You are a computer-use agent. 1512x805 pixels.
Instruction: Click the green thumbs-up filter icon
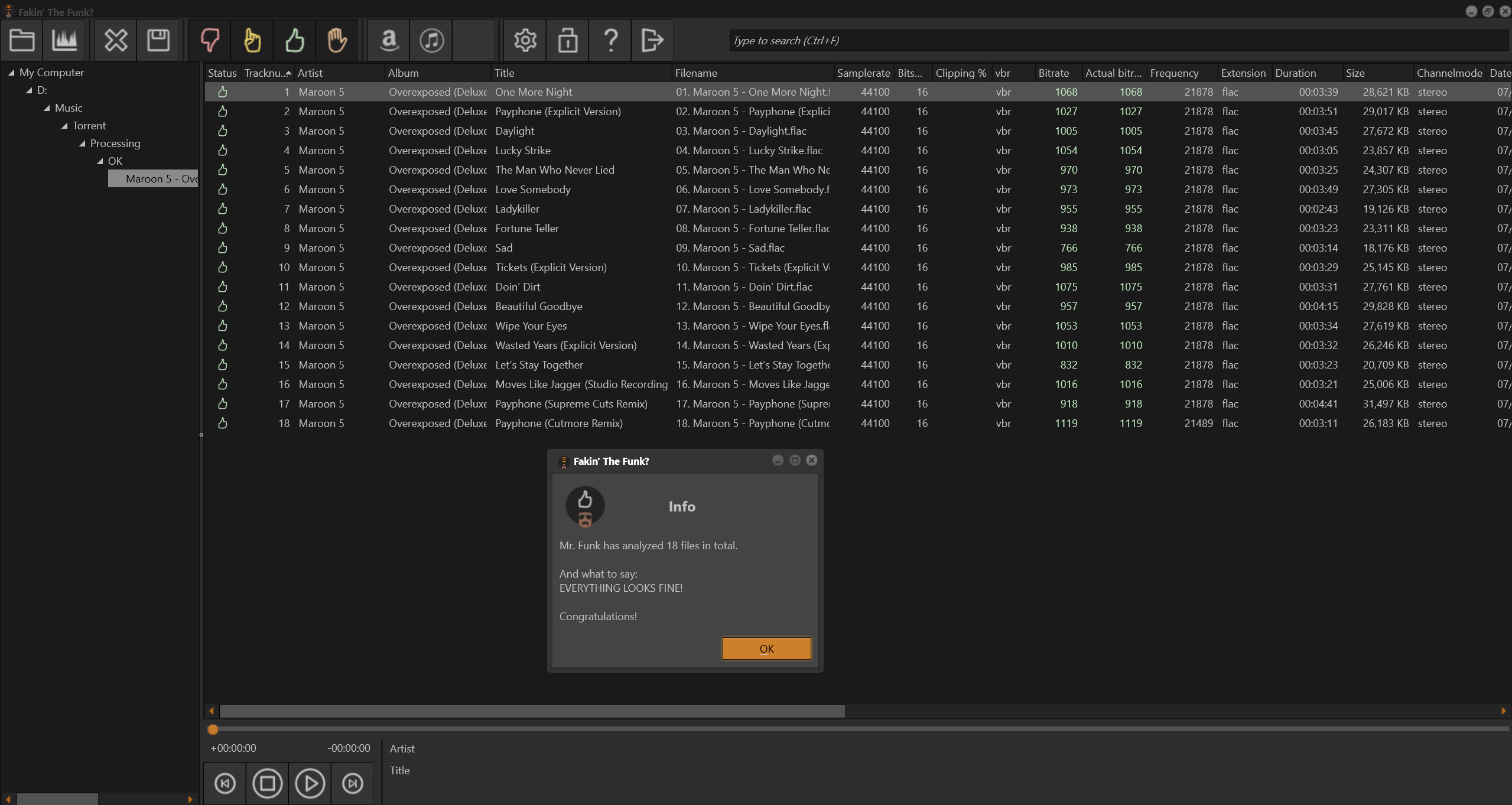[294, 40]
